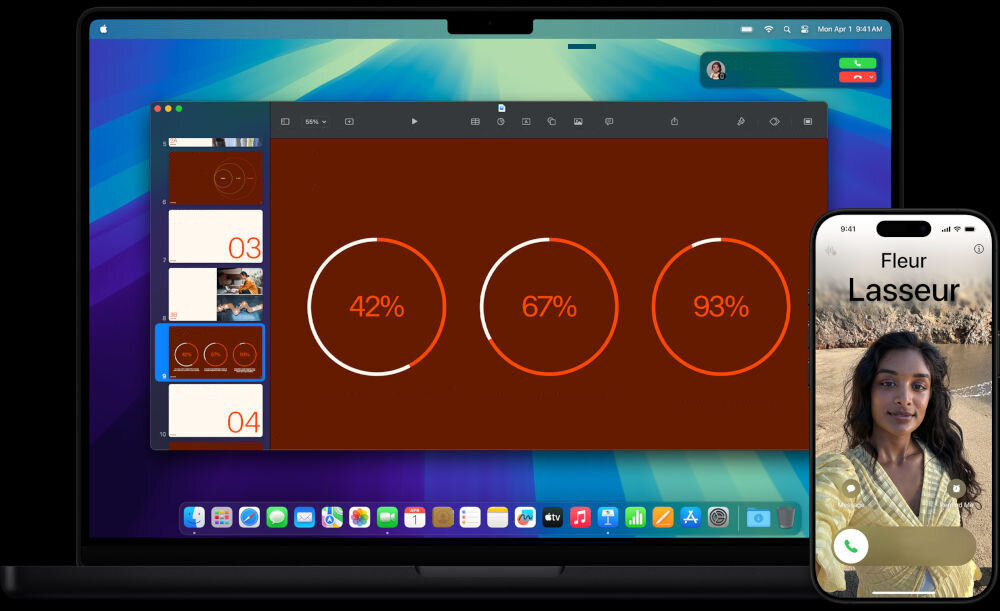Click caller avatar in call notification
The width and height of the screenshot is (1000, 611).
716,70
